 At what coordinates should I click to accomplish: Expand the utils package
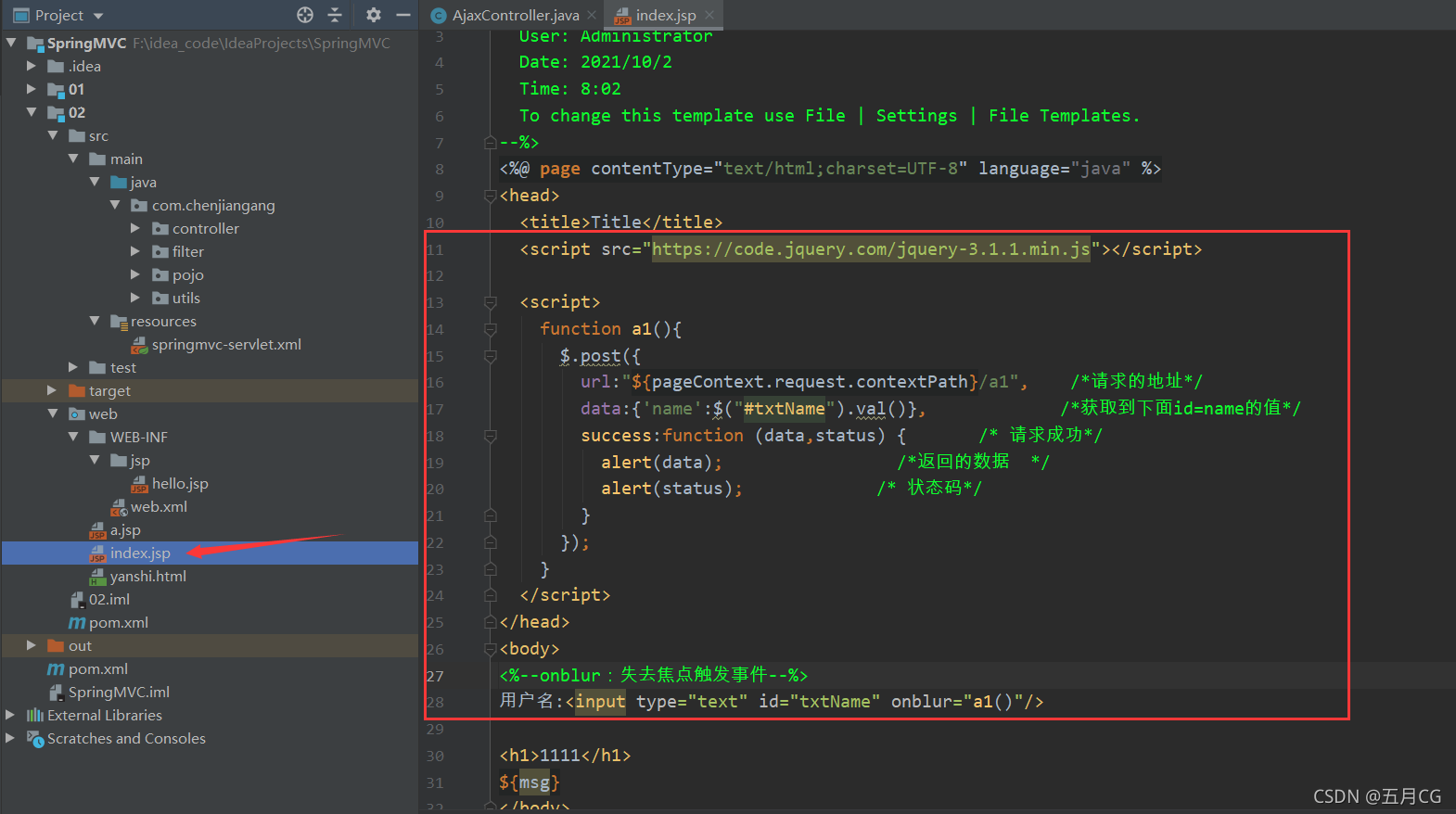135,298
